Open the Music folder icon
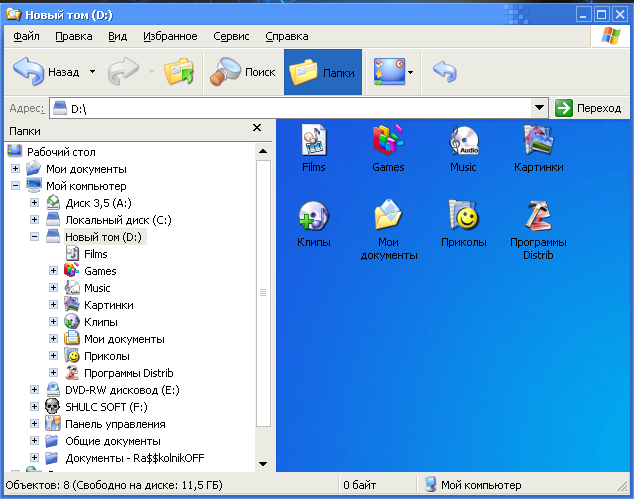The width and height of the screenshot is (634, 499). pyautogui.click(x=463, y=141)
